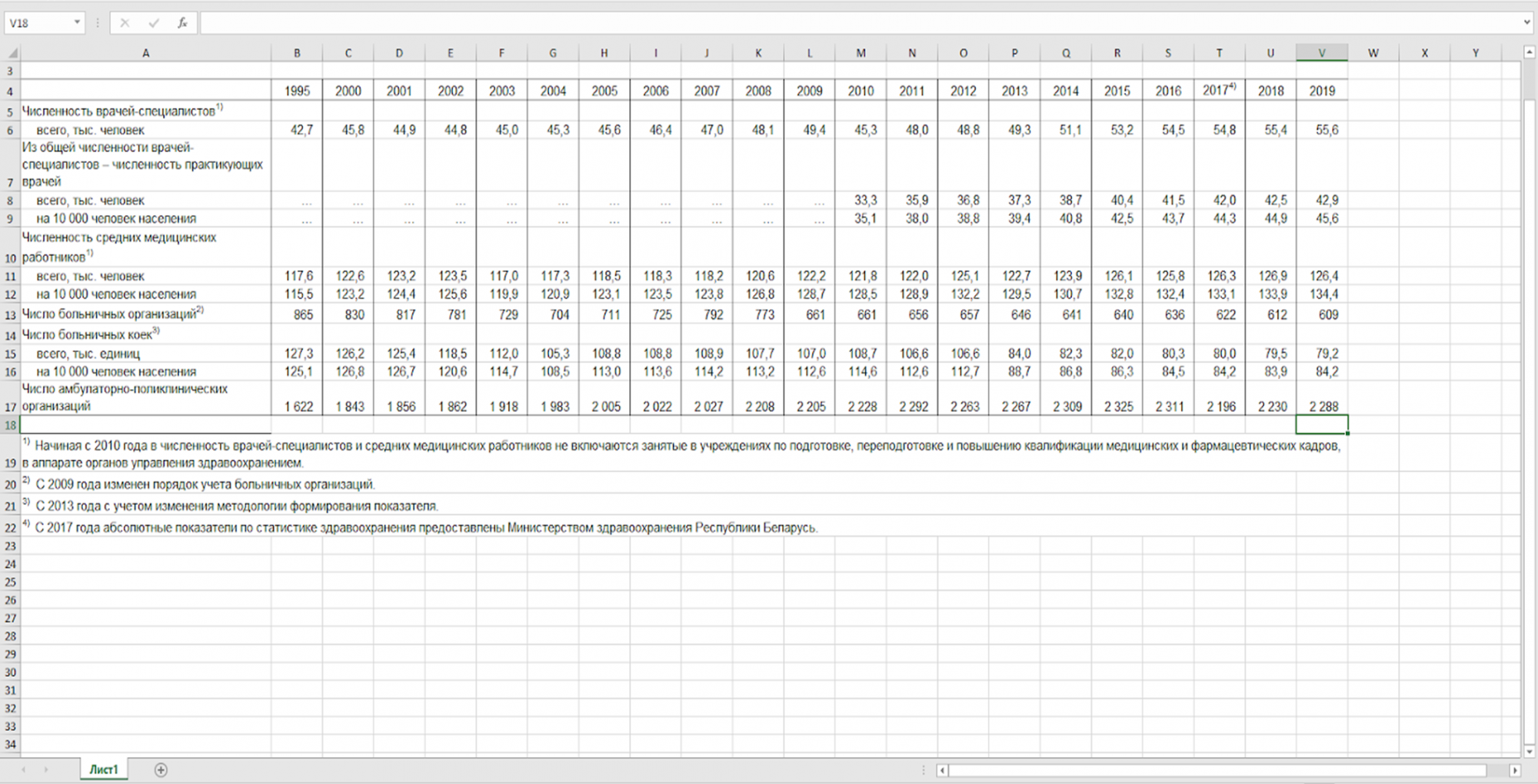Select row 18 header
This screenshot has width=1538, height=784.
(x=10, y=425)
